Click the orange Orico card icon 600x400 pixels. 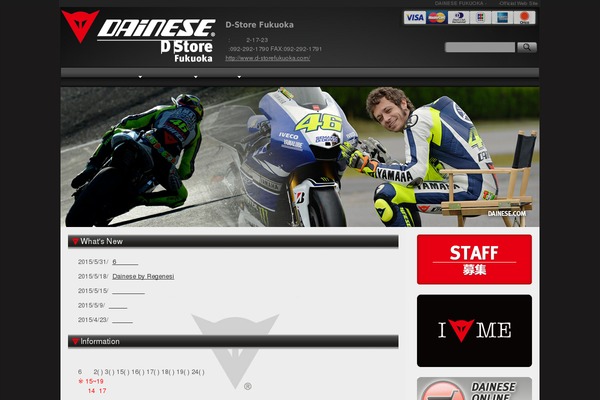point(524,18)
